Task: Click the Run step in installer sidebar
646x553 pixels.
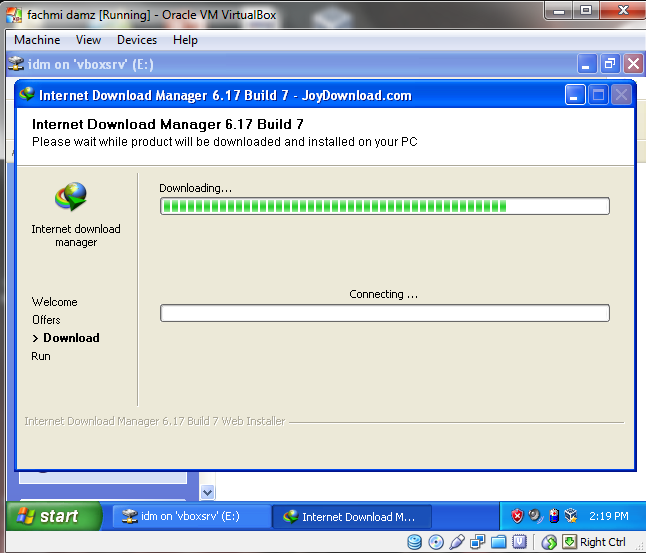Action: tap(41, 356)
